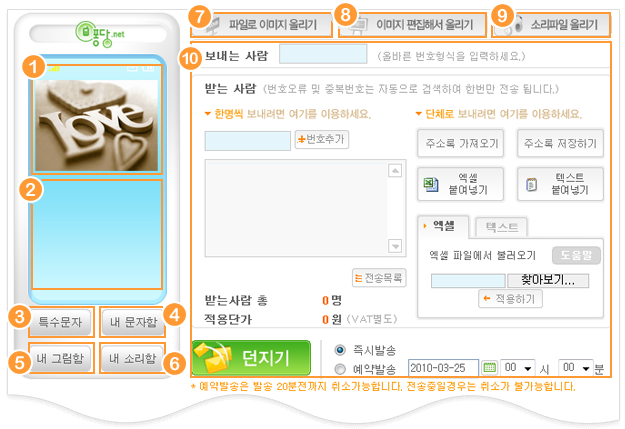The width and height of the screenshot is (625, 429).
Task: Collapse the 한명씩 보내려면 section arrow
Action: (x=207, y=114)
